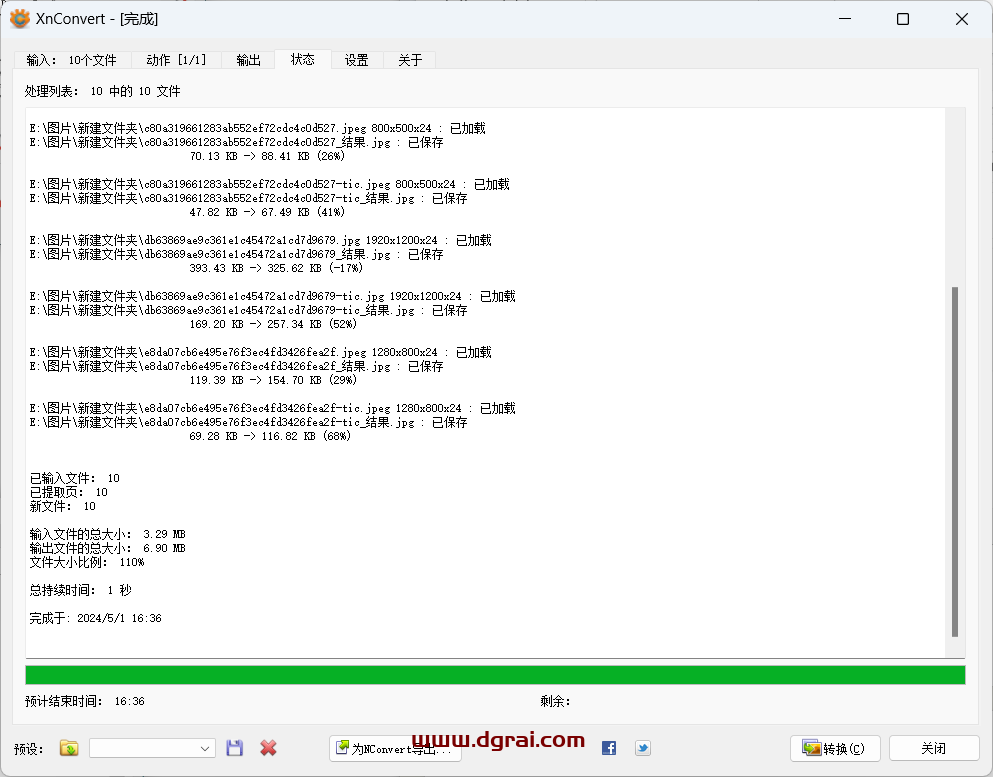Click the e8da07...fea2f_结果.jpg 已保存 line

tap(236, 366)
